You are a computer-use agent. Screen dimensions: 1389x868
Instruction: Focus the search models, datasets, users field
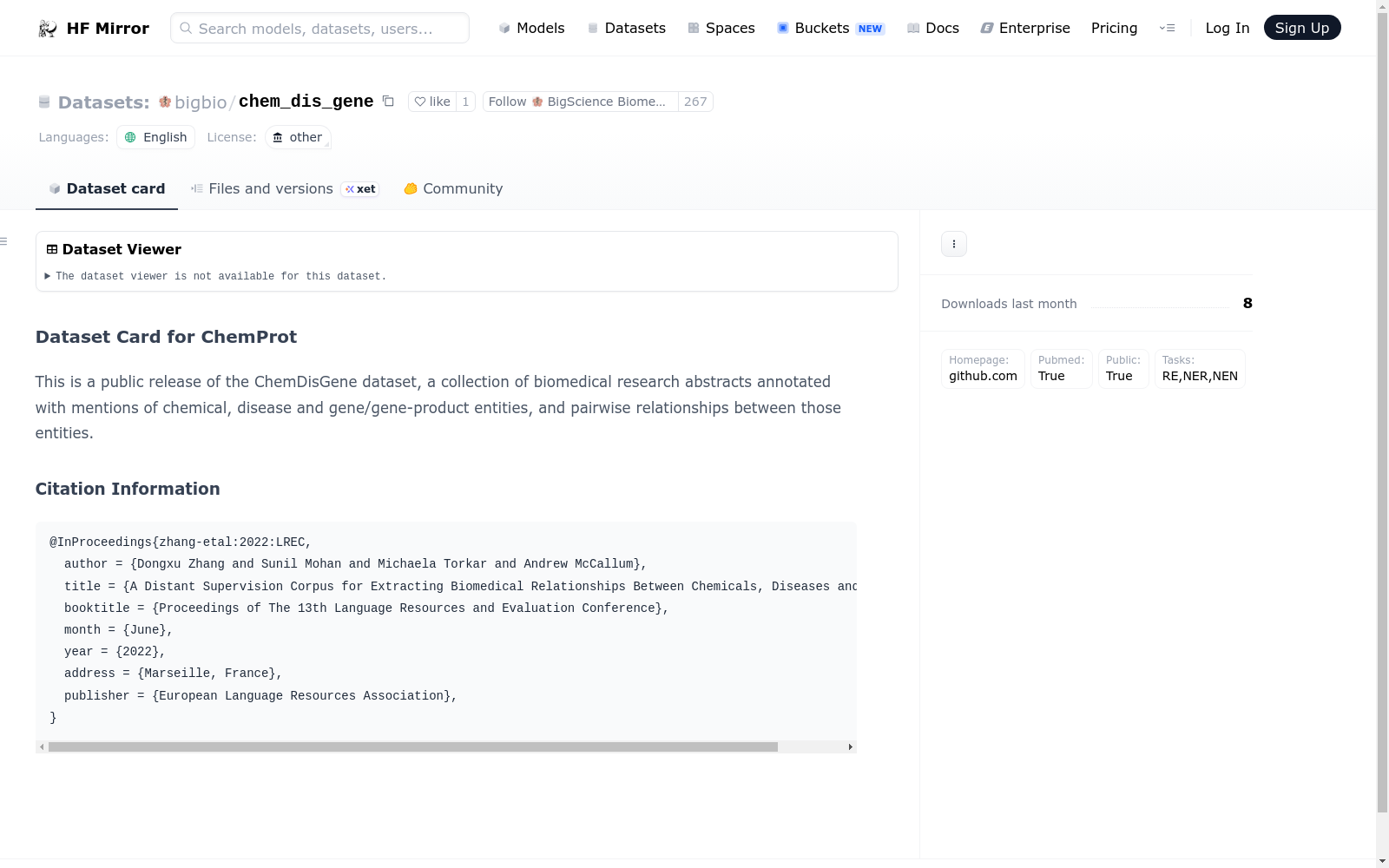(319, 28)
